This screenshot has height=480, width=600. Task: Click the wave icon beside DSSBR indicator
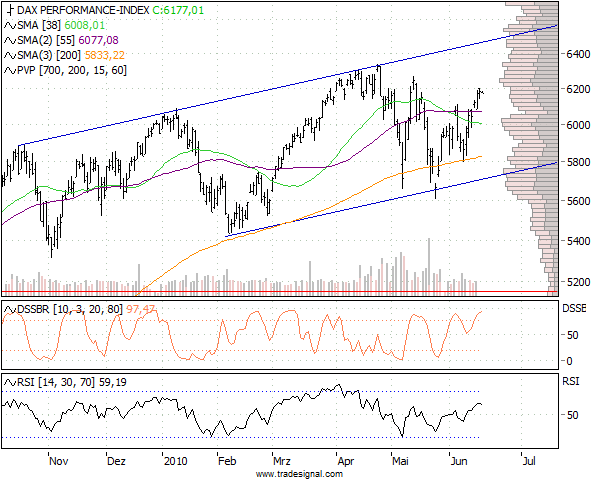click(x=10, y=310)
